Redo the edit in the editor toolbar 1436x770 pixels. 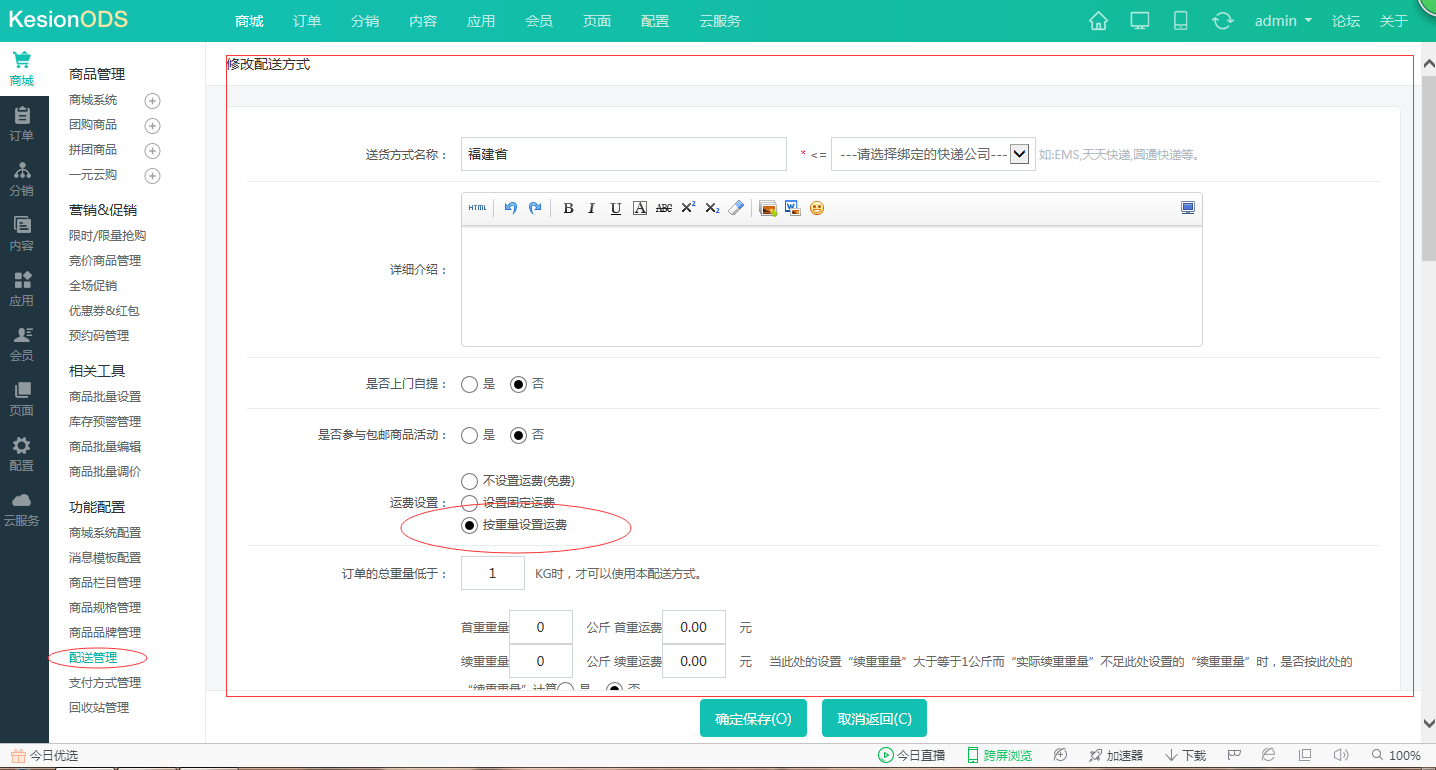[x=535, y=208]
